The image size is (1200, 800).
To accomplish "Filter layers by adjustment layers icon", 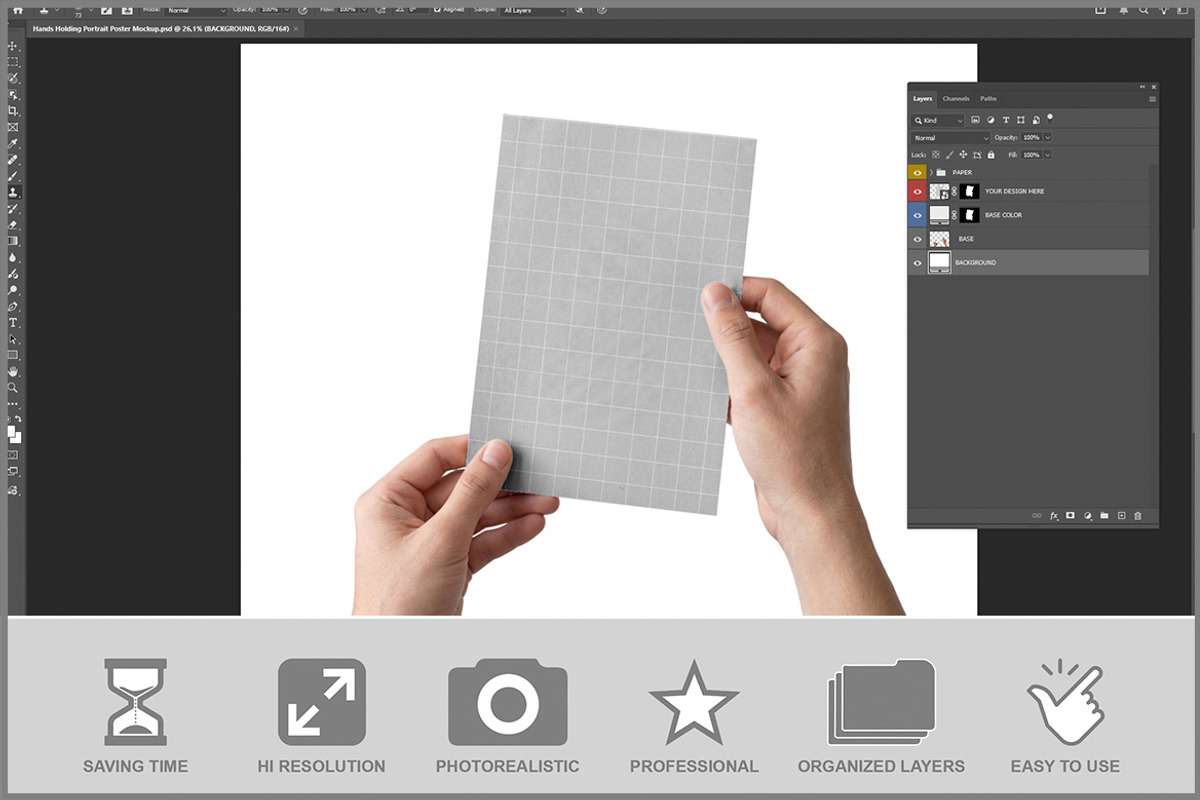I will 991,120.
